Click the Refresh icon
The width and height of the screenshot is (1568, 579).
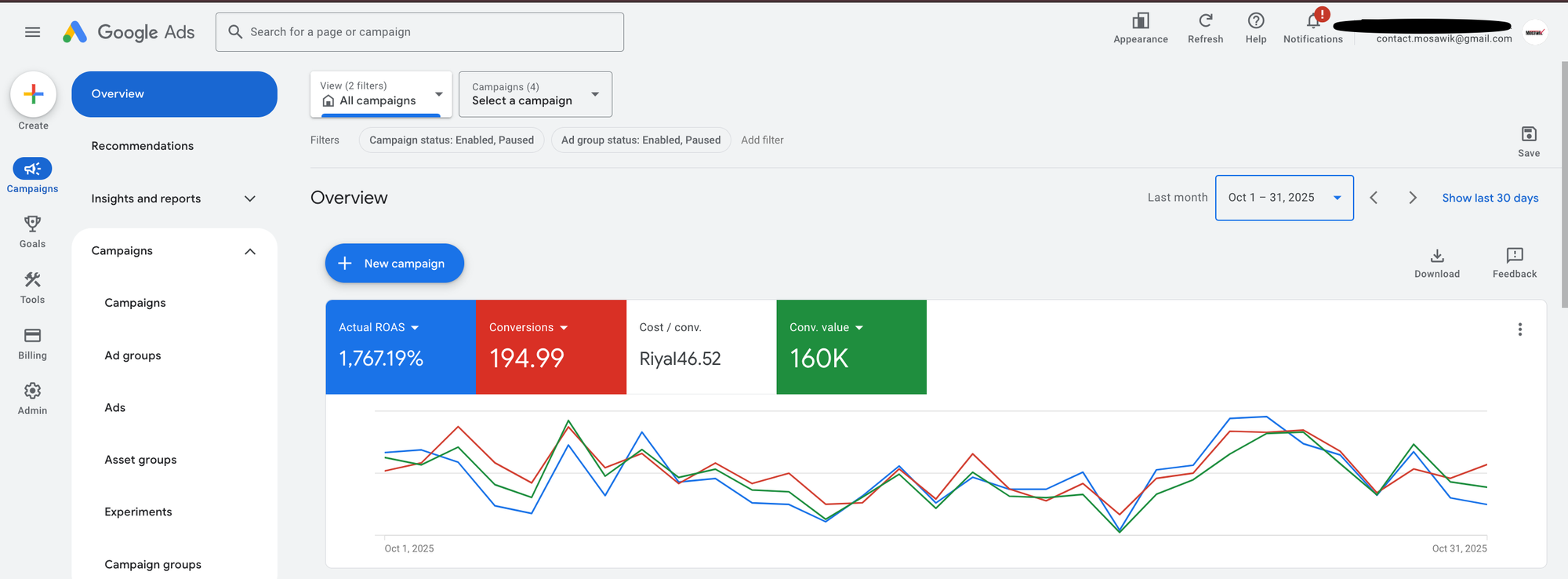click(x=1205, y=21)
